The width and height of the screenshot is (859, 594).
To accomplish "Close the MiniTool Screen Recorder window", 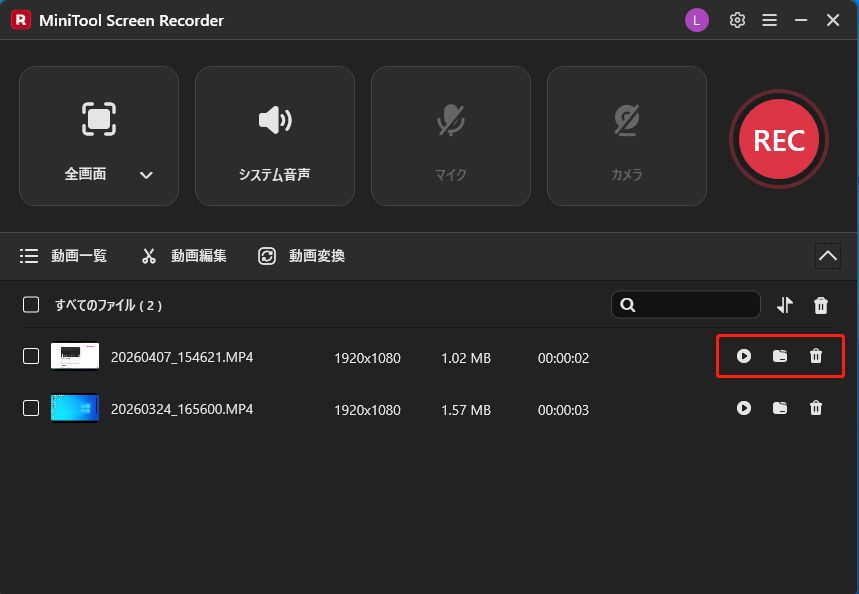I will (x=833, y=20).
